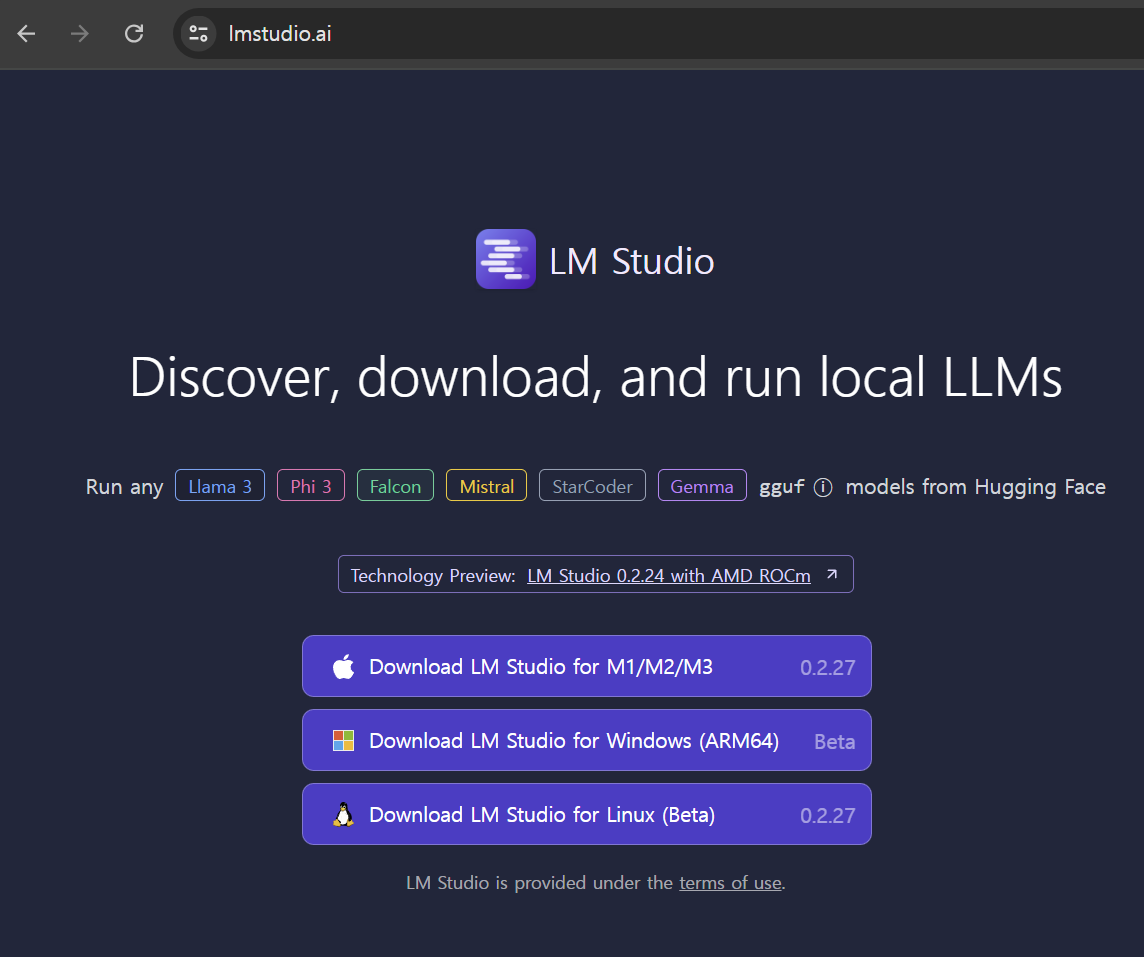Screen dimensions: 1144x957
Task: Click the LM Studio title text
Action: [632, 261]
